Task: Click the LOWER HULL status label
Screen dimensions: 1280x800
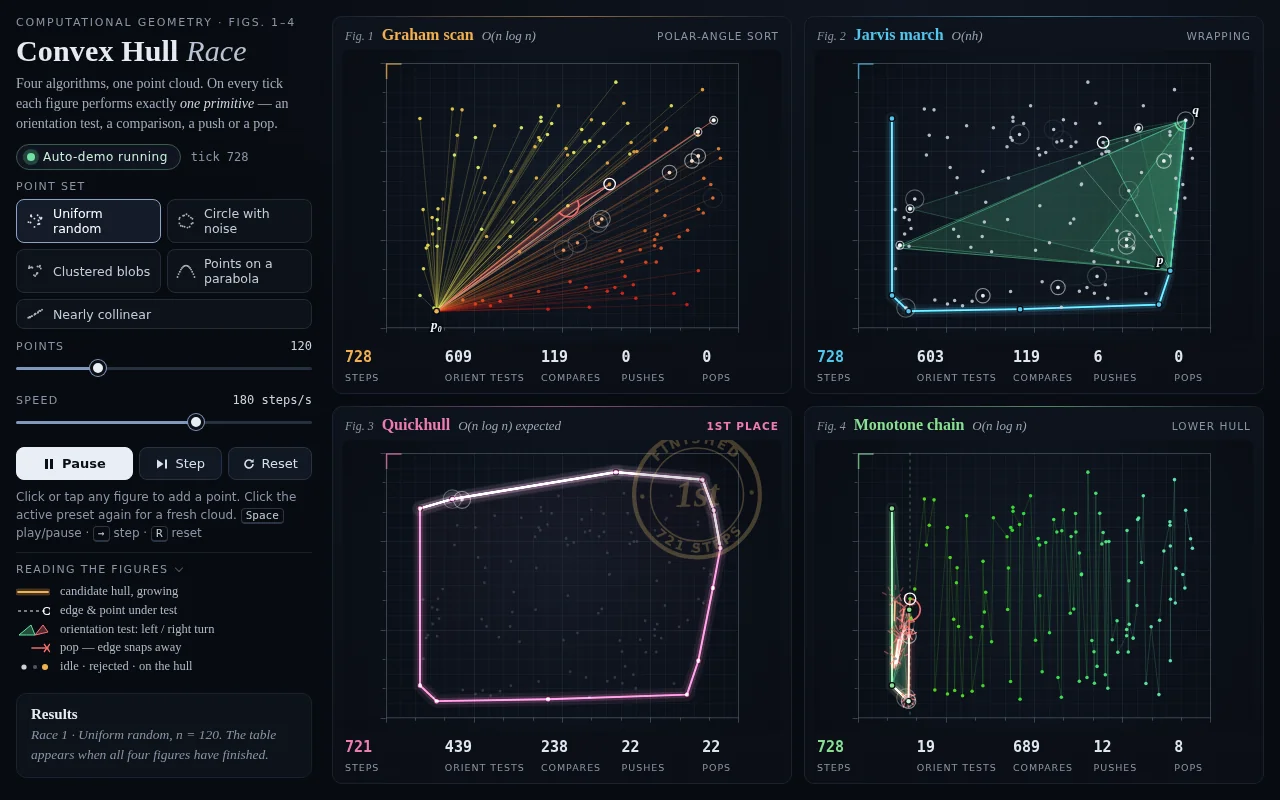Action: [1211, 426]
